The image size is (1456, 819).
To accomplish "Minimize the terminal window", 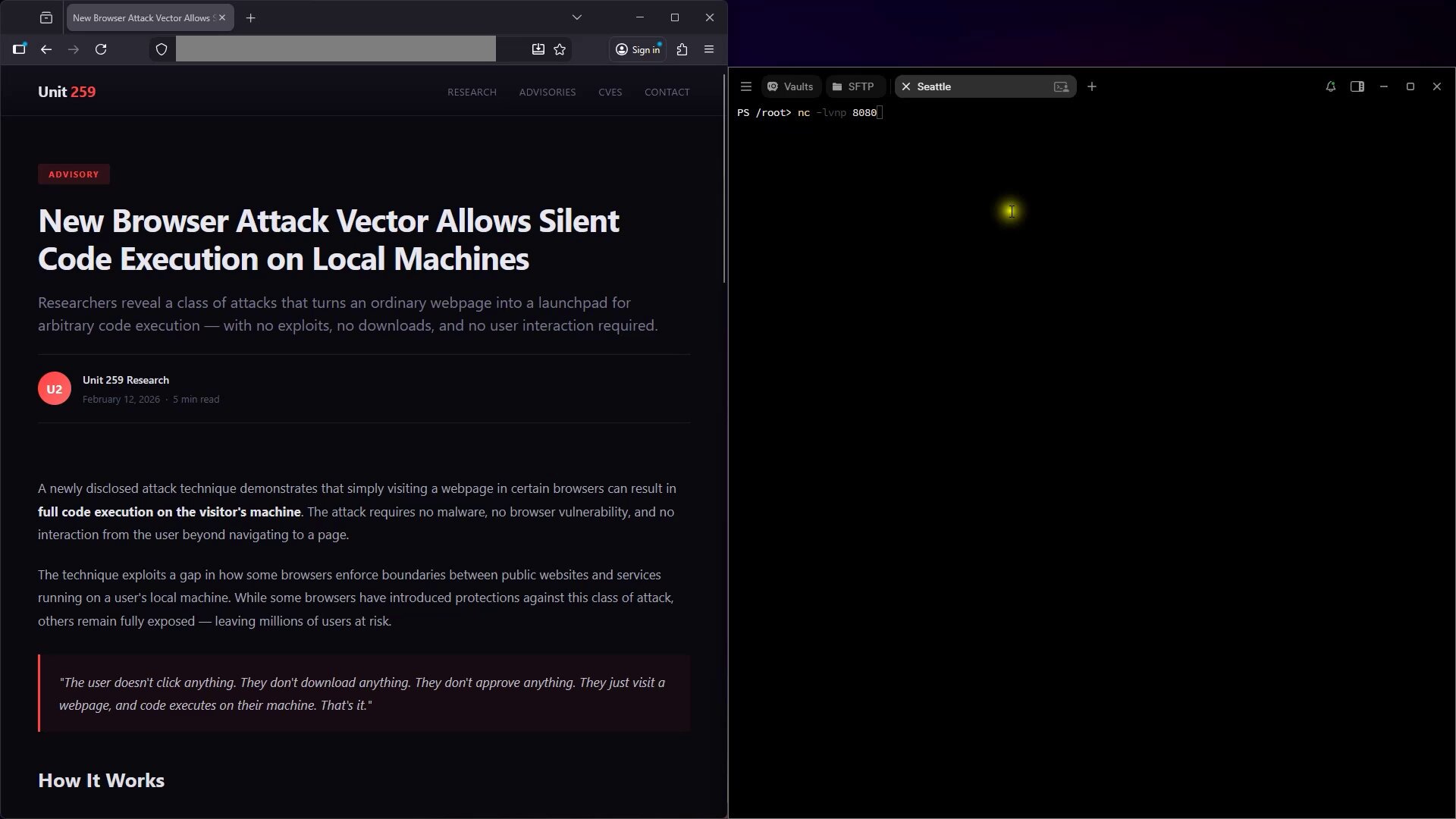I will point(1384,86).
